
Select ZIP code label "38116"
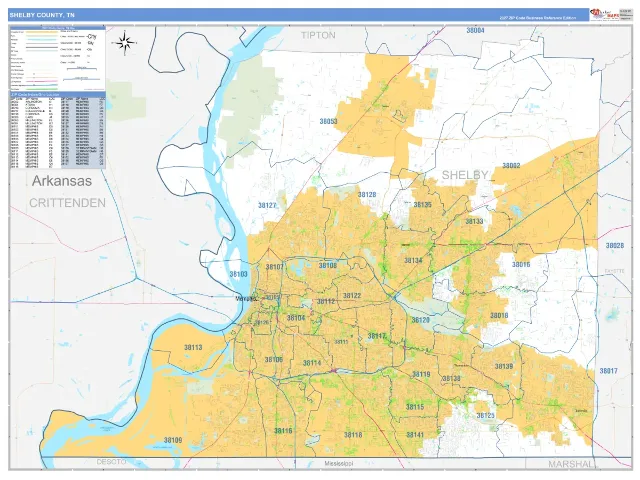coord(283,431)
